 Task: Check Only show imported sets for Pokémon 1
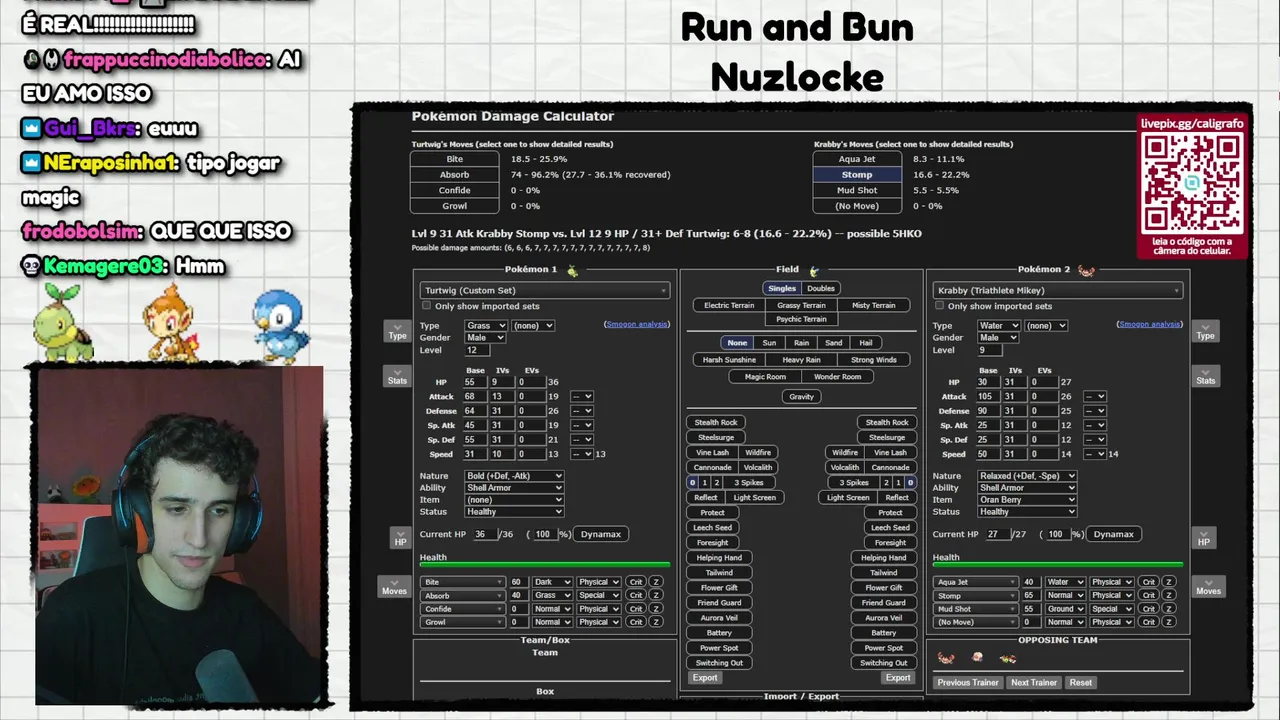coord(426,306)
